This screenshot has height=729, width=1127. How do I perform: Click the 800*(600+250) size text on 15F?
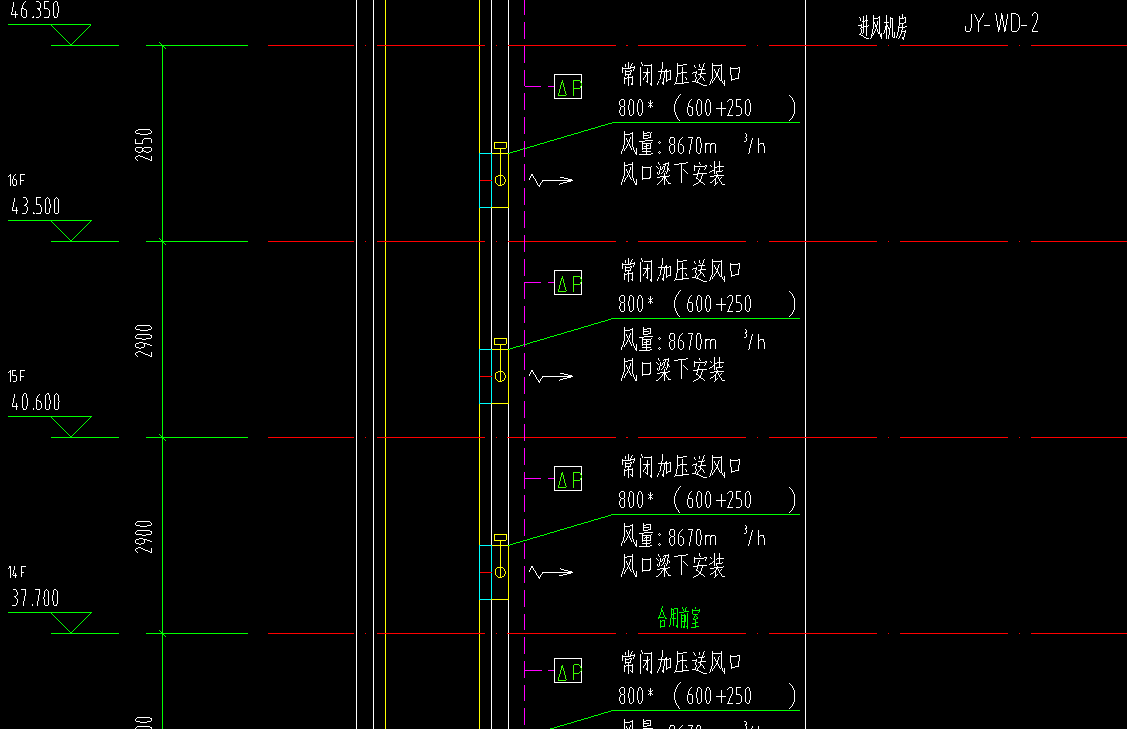tap(707, 304)
